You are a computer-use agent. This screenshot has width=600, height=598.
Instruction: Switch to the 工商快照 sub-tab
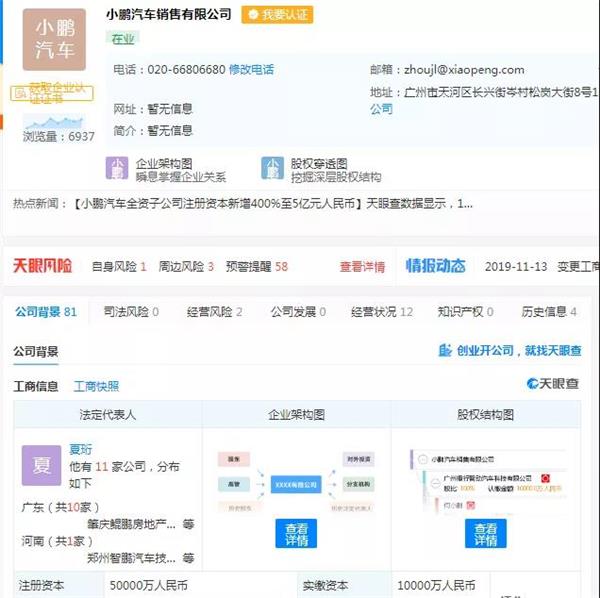[96, 386]
